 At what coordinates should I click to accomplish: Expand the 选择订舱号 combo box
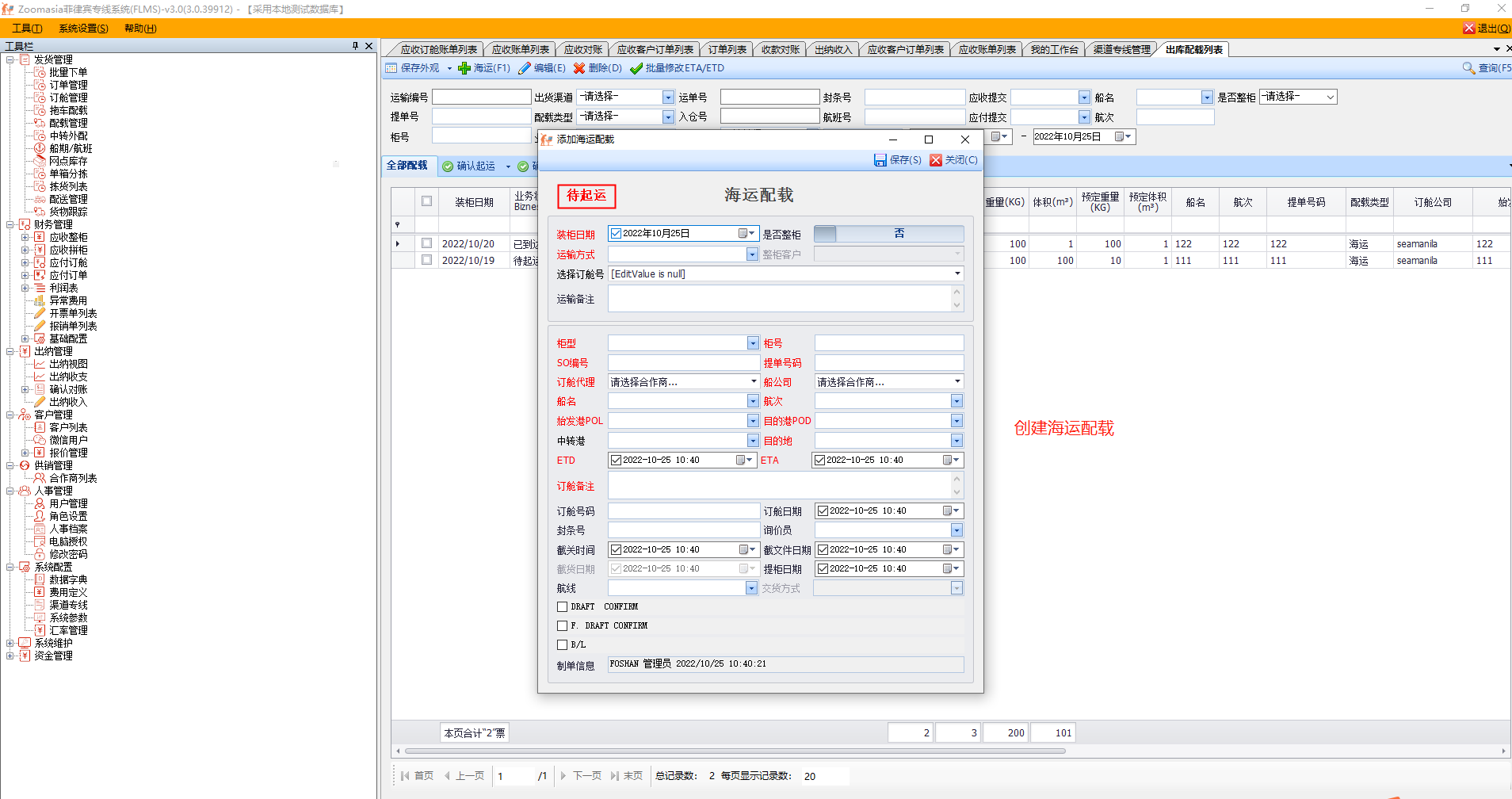point(957,274)
